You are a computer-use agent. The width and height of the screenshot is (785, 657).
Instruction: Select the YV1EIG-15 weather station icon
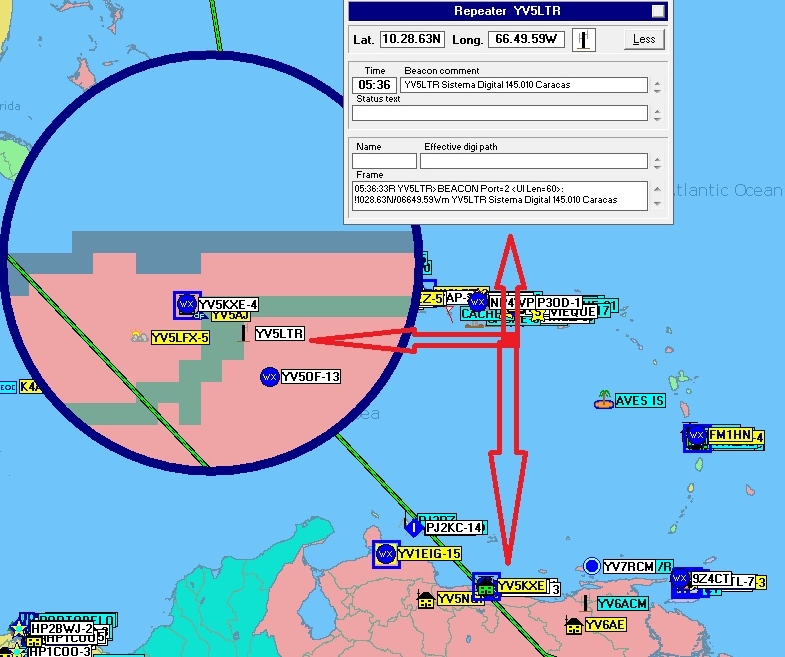[x=386, y=554]
